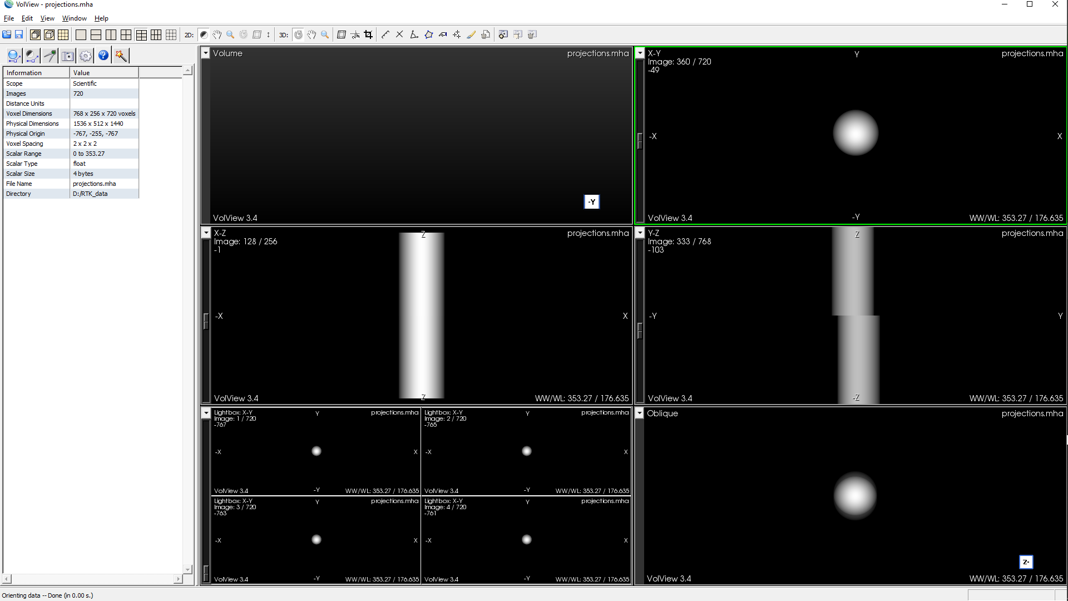Click the -Y orientation marker in Volume view
This screenshot has width=1068, height=601.
(592, 202)
